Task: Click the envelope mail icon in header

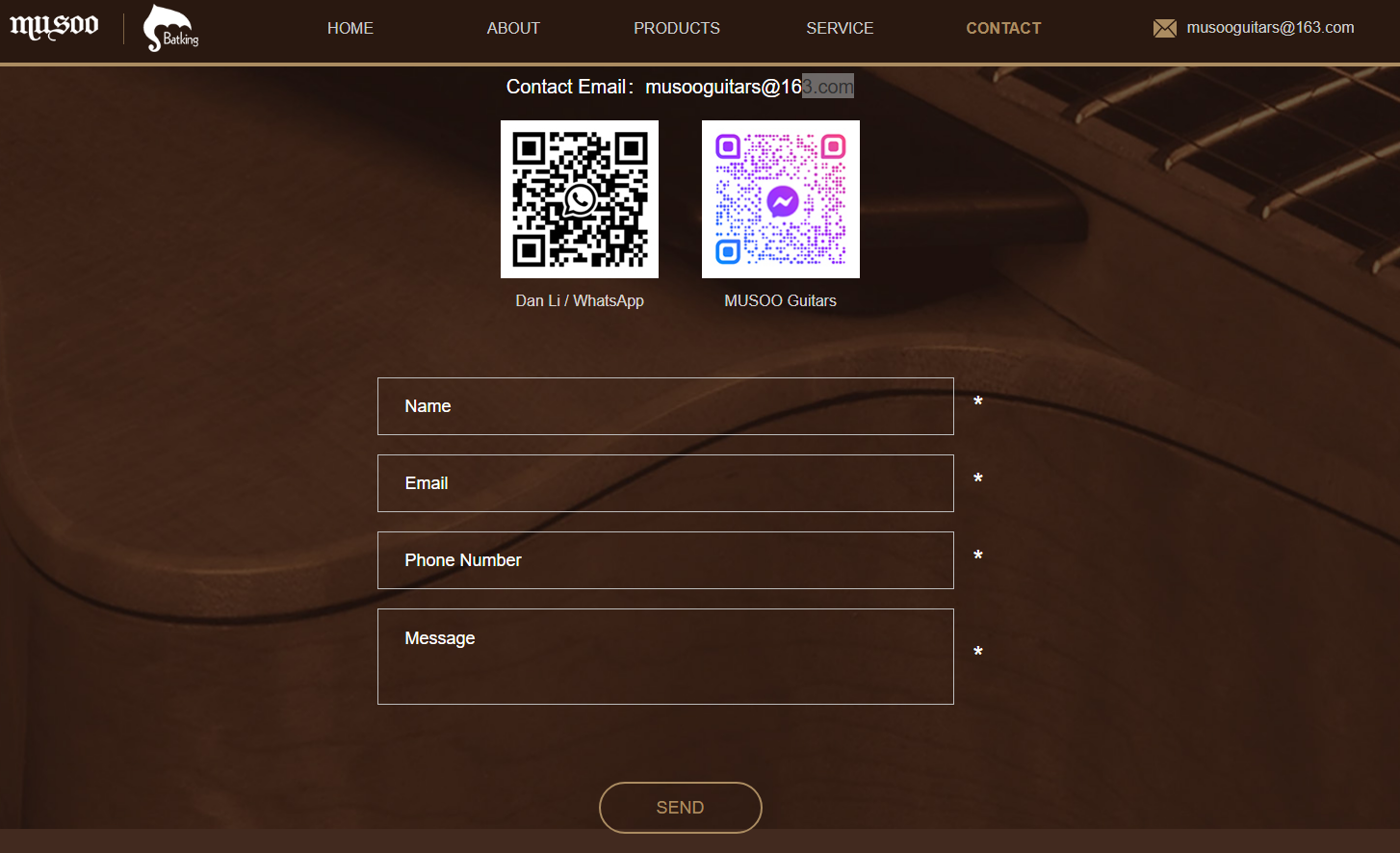Action: click(x=1164, y=29)
